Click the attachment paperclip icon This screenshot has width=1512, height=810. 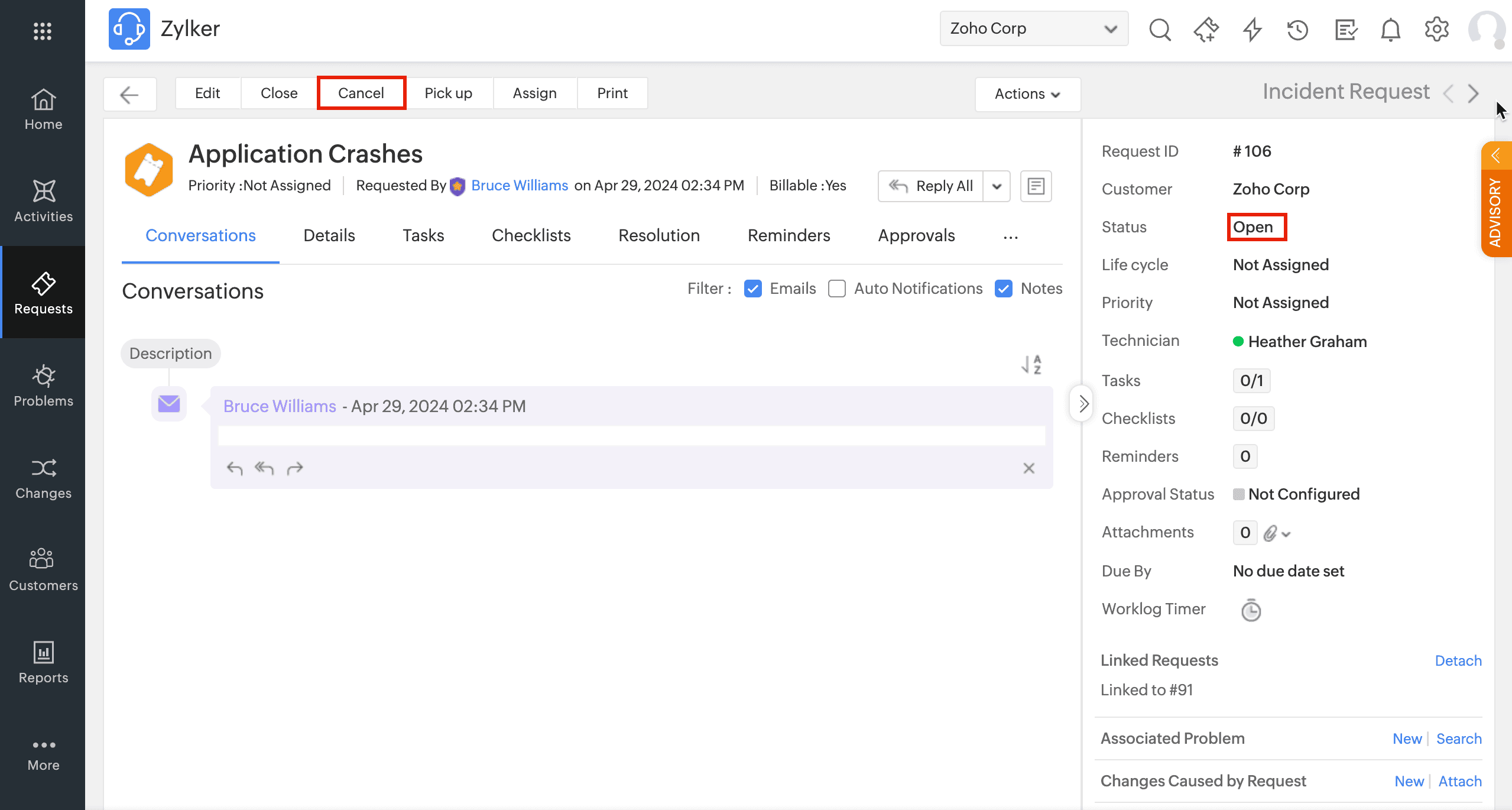(1270, 533)
